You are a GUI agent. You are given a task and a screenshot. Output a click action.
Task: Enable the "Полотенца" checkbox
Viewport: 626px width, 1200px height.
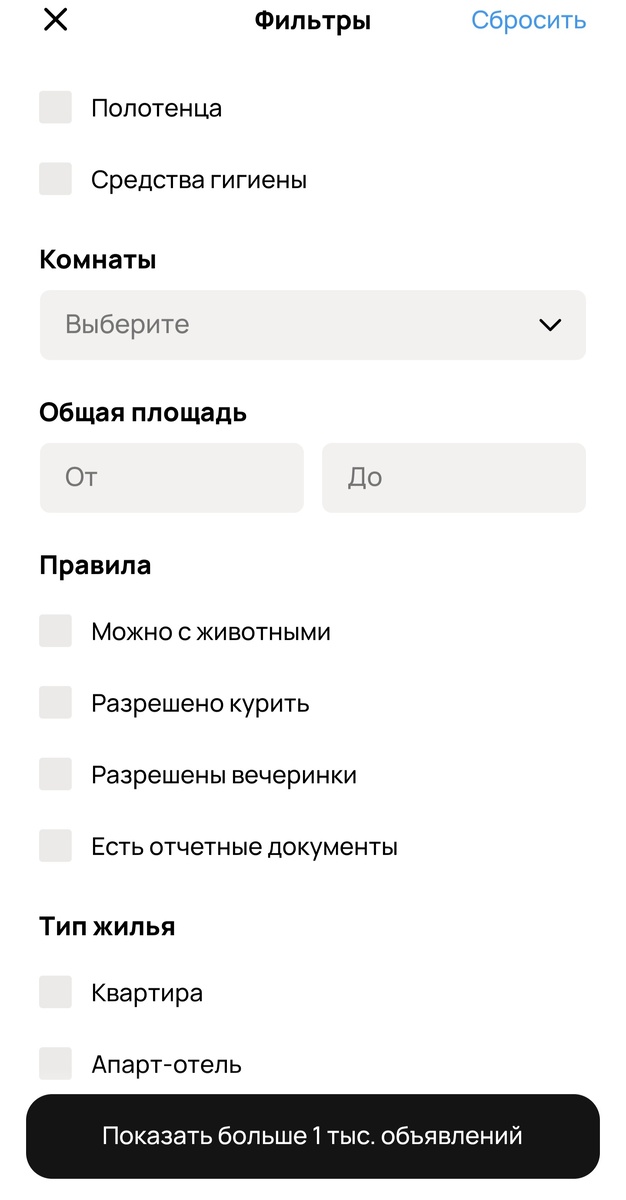coord(55,107)
